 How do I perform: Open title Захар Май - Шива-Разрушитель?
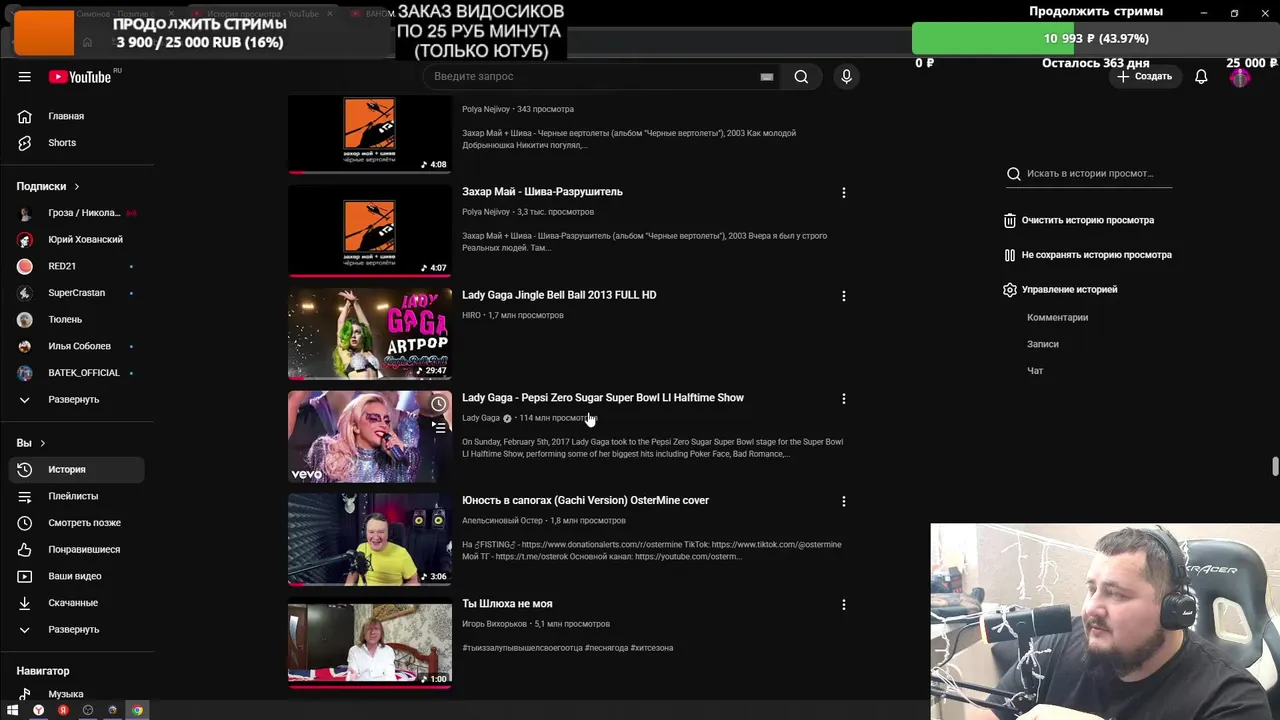542,192
